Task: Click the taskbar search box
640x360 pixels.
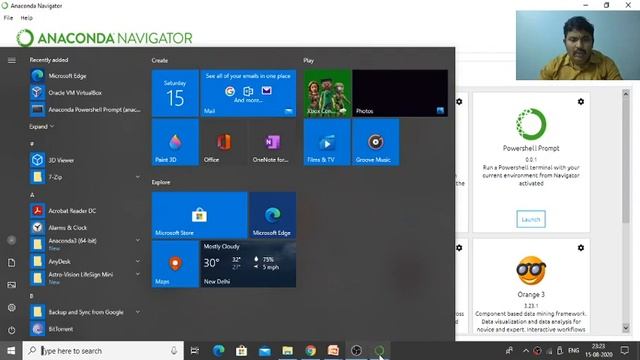Action: click(x=103, y=351)
